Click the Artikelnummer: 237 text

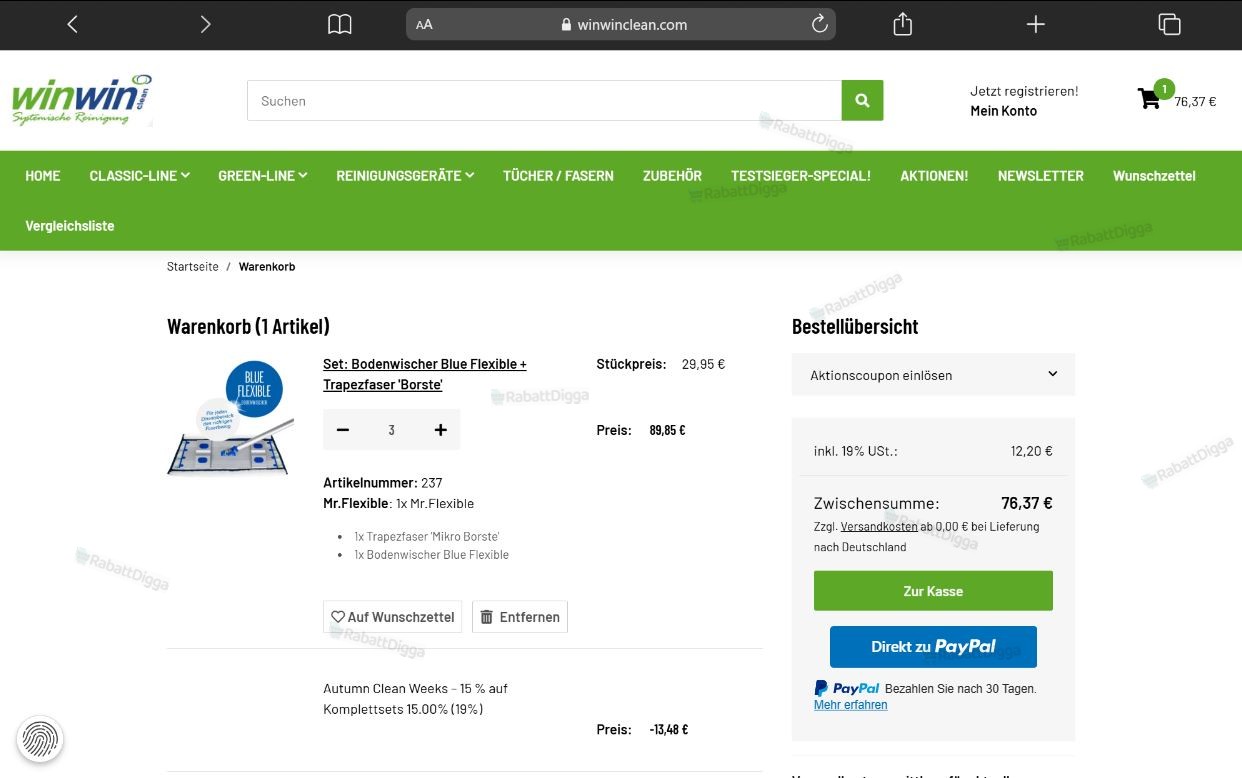[x=383, y=483]
